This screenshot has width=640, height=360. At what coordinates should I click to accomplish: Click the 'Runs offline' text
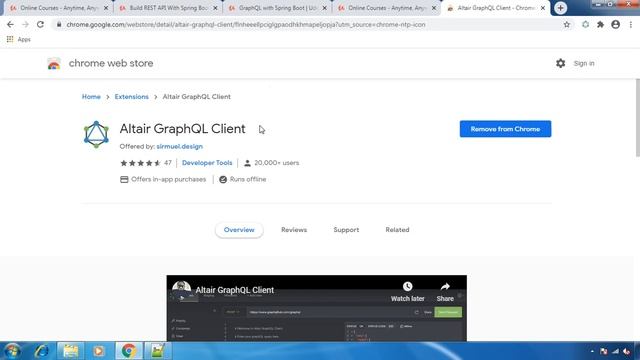248,179
